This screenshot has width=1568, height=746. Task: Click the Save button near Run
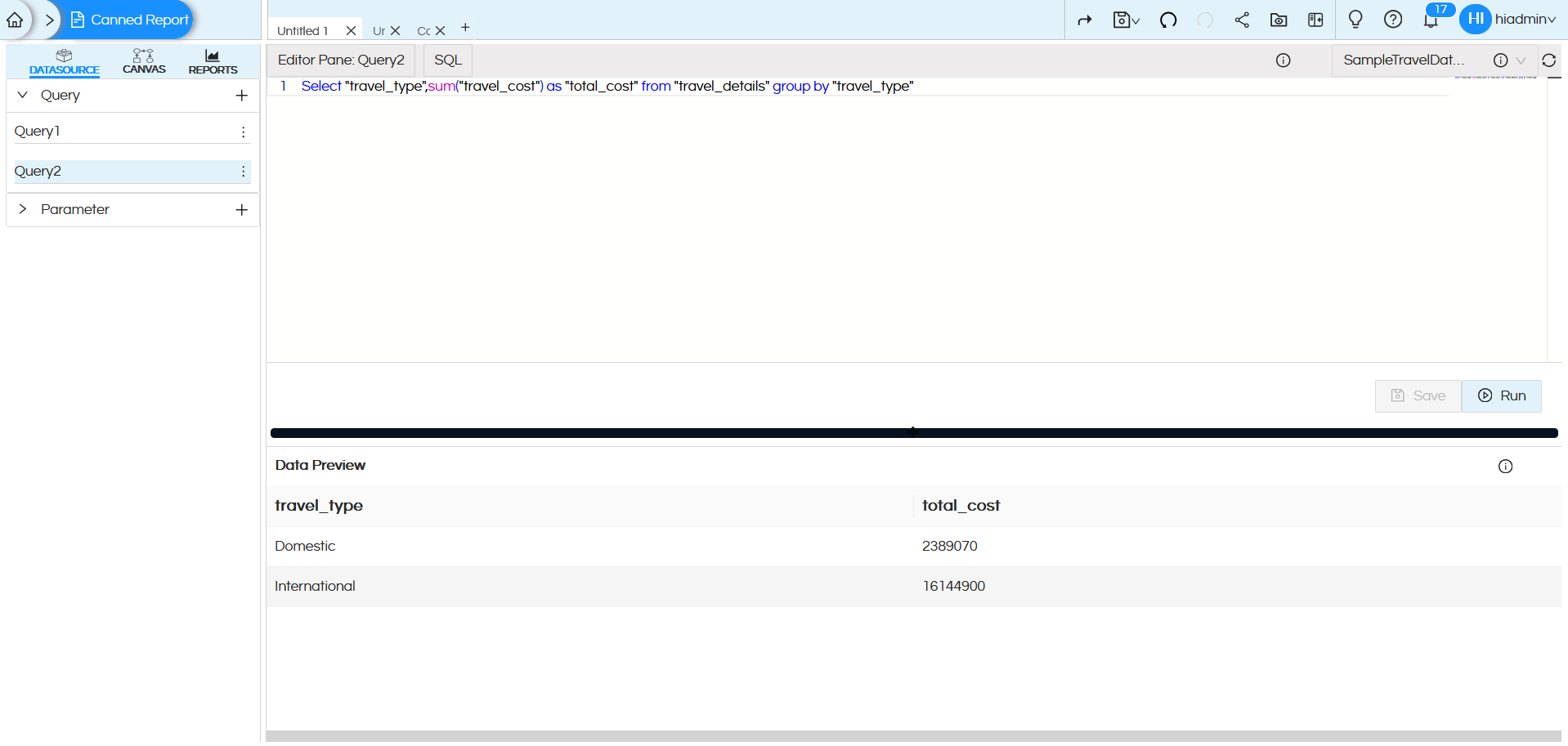tap(1418, 395)
